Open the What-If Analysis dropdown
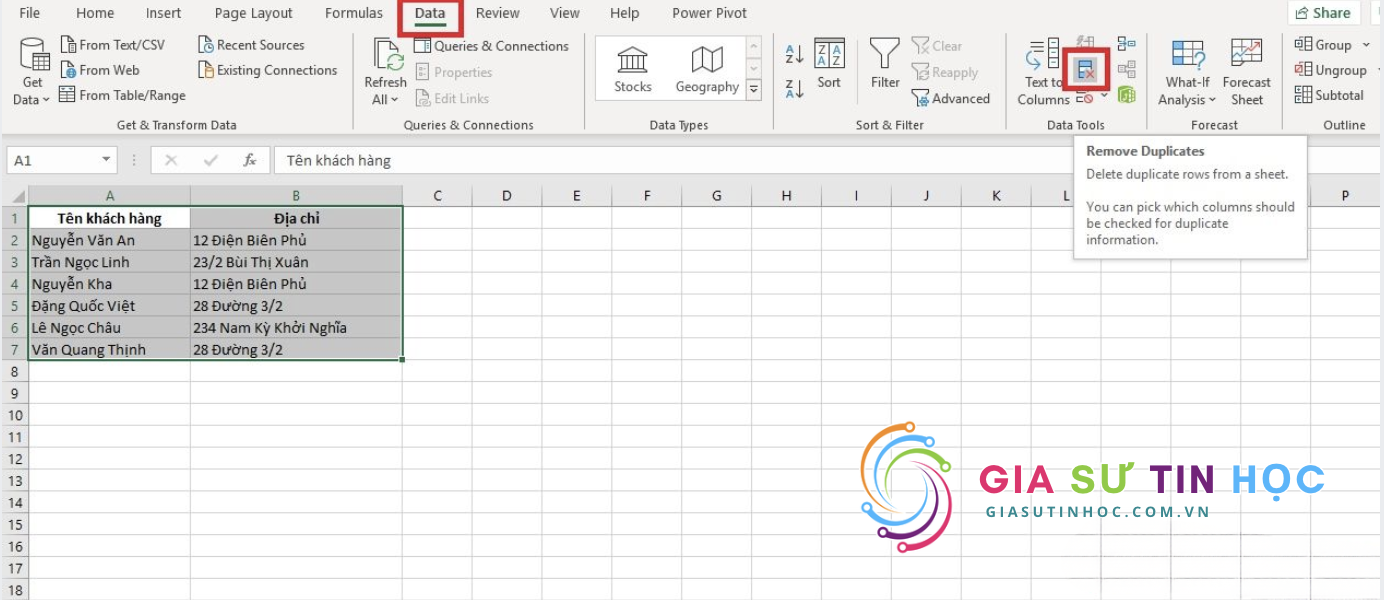The height and width of the screenshot is (600, 1384). [1187, 72]
